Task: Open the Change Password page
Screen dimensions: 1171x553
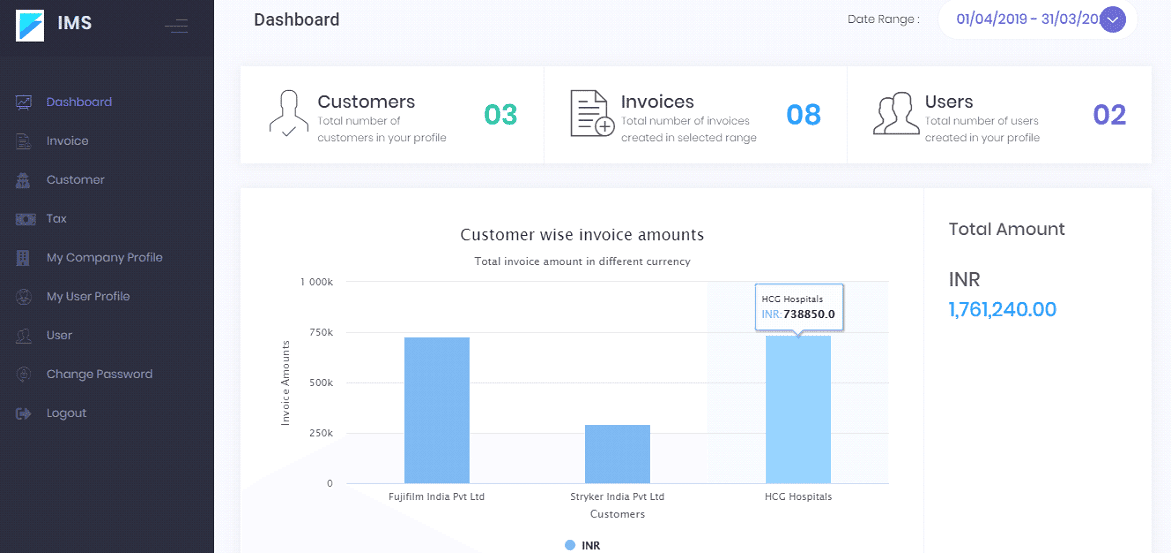Action: pos(99,374)
